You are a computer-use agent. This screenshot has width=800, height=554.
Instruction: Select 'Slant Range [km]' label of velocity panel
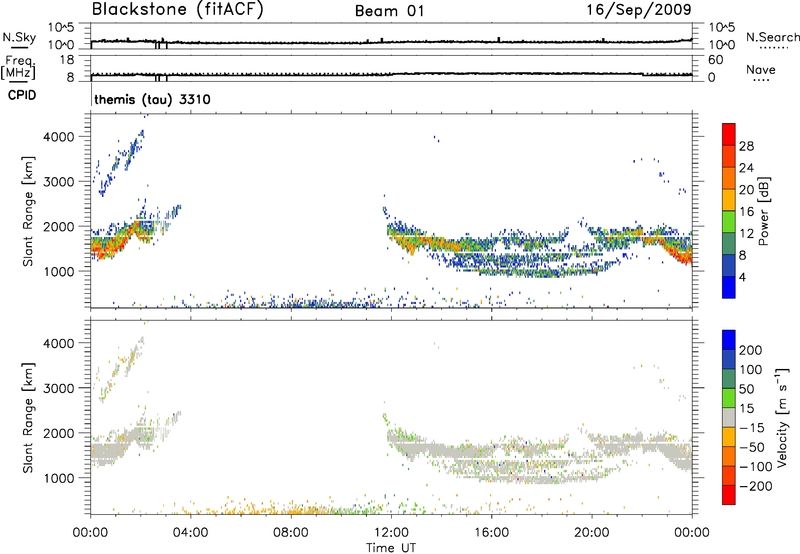28,418
